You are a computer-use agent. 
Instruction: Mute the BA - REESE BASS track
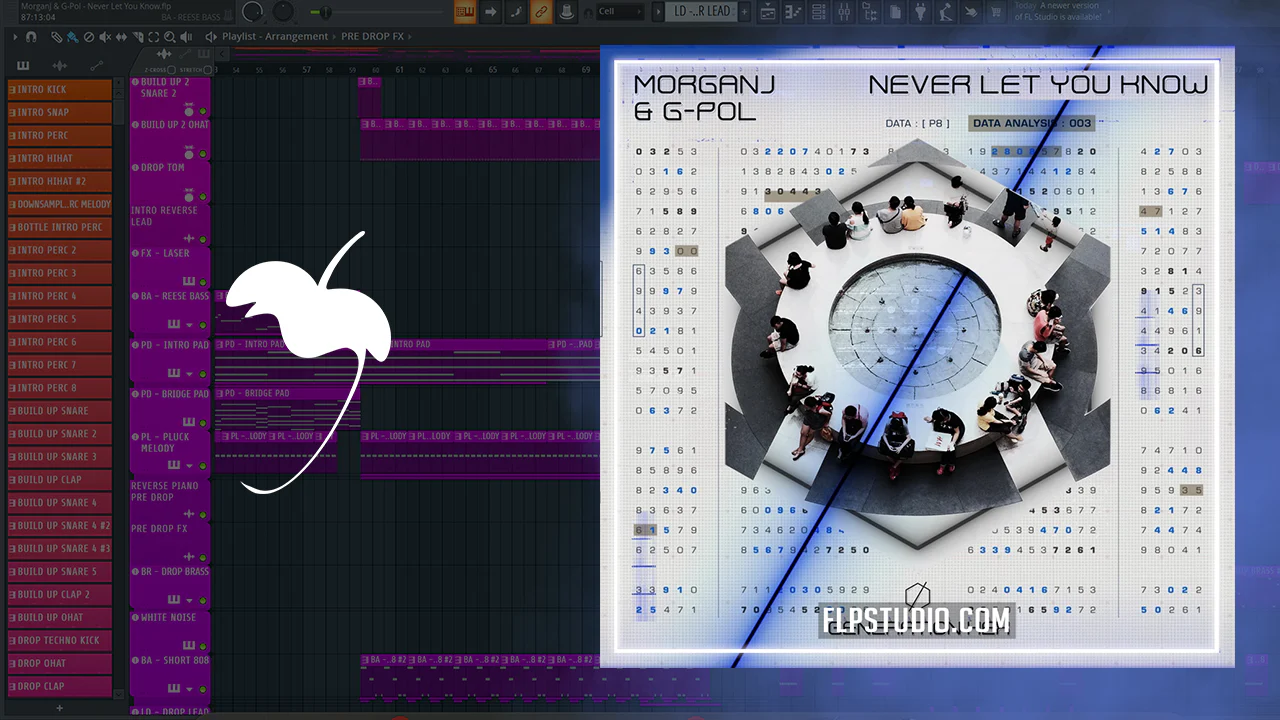tap(203, 325)
